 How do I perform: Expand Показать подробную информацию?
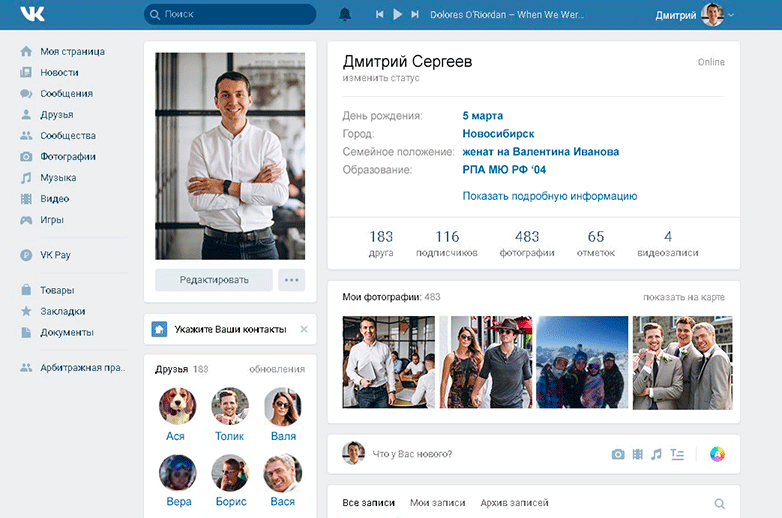click(x=550, y=196)
